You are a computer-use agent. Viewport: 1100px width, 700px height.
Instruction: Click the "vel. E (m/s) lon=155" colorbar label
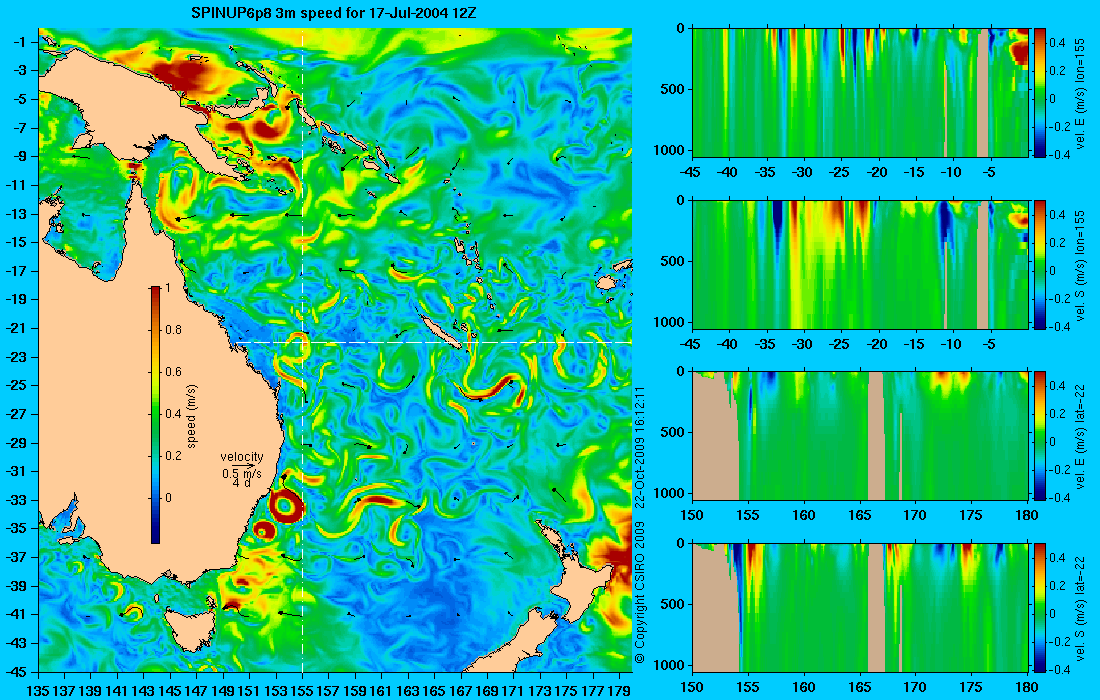[1081, 93]
